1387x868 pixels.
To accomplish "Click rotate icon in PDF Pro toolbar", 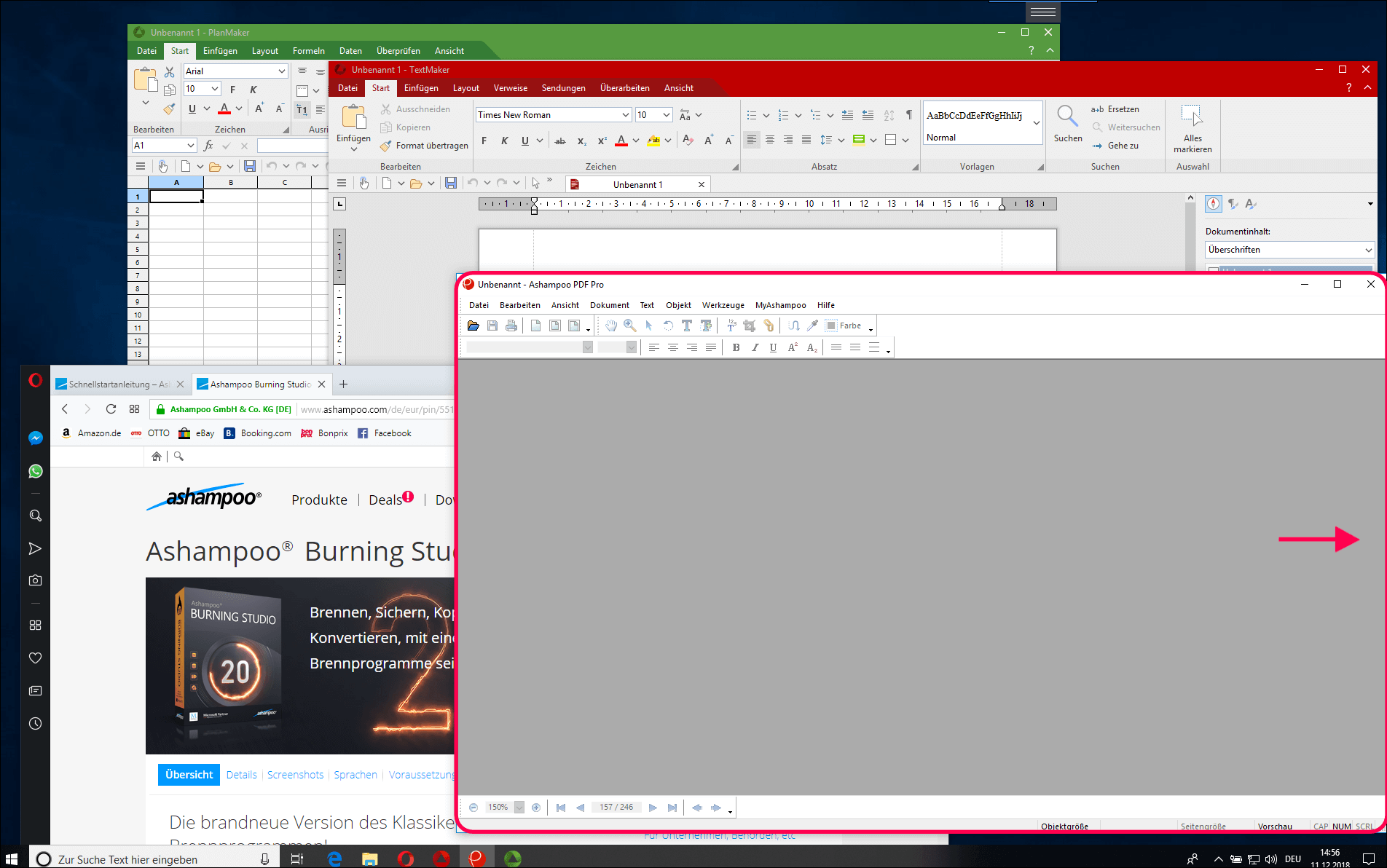I will tap(668, 325).
